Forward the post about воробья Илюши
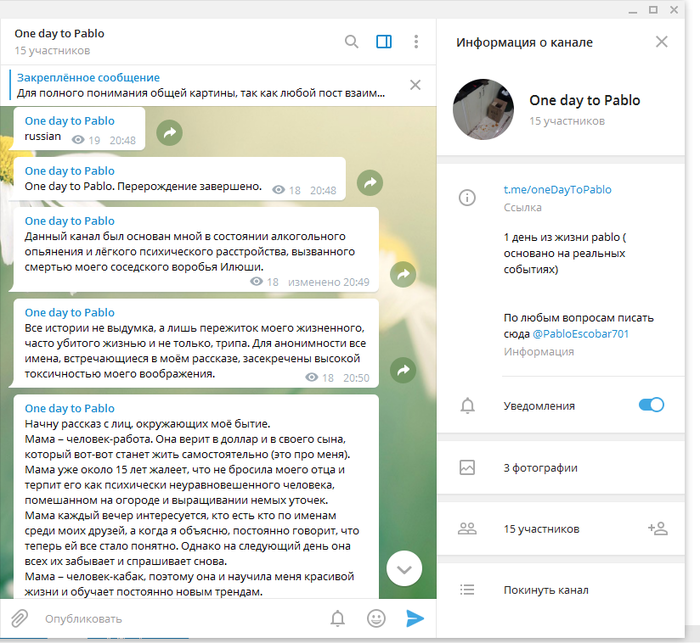Viewport: 700px width, 643px height. tap(403, 274)
